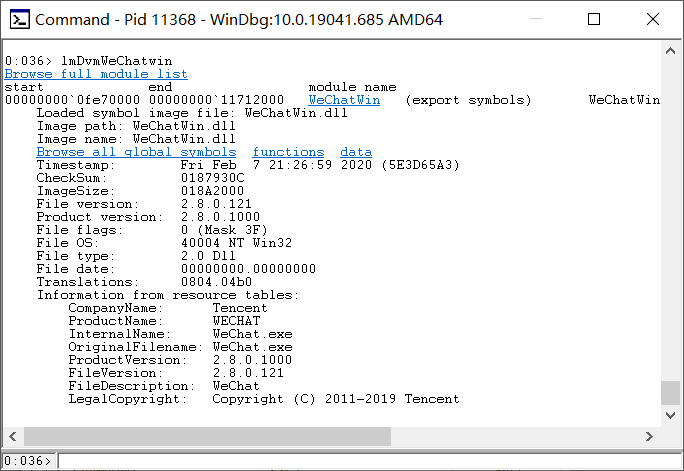This screenshot has width=684, height=471.
Task: Click the ImageSize value 018A2000
Action: click(212, 191)
